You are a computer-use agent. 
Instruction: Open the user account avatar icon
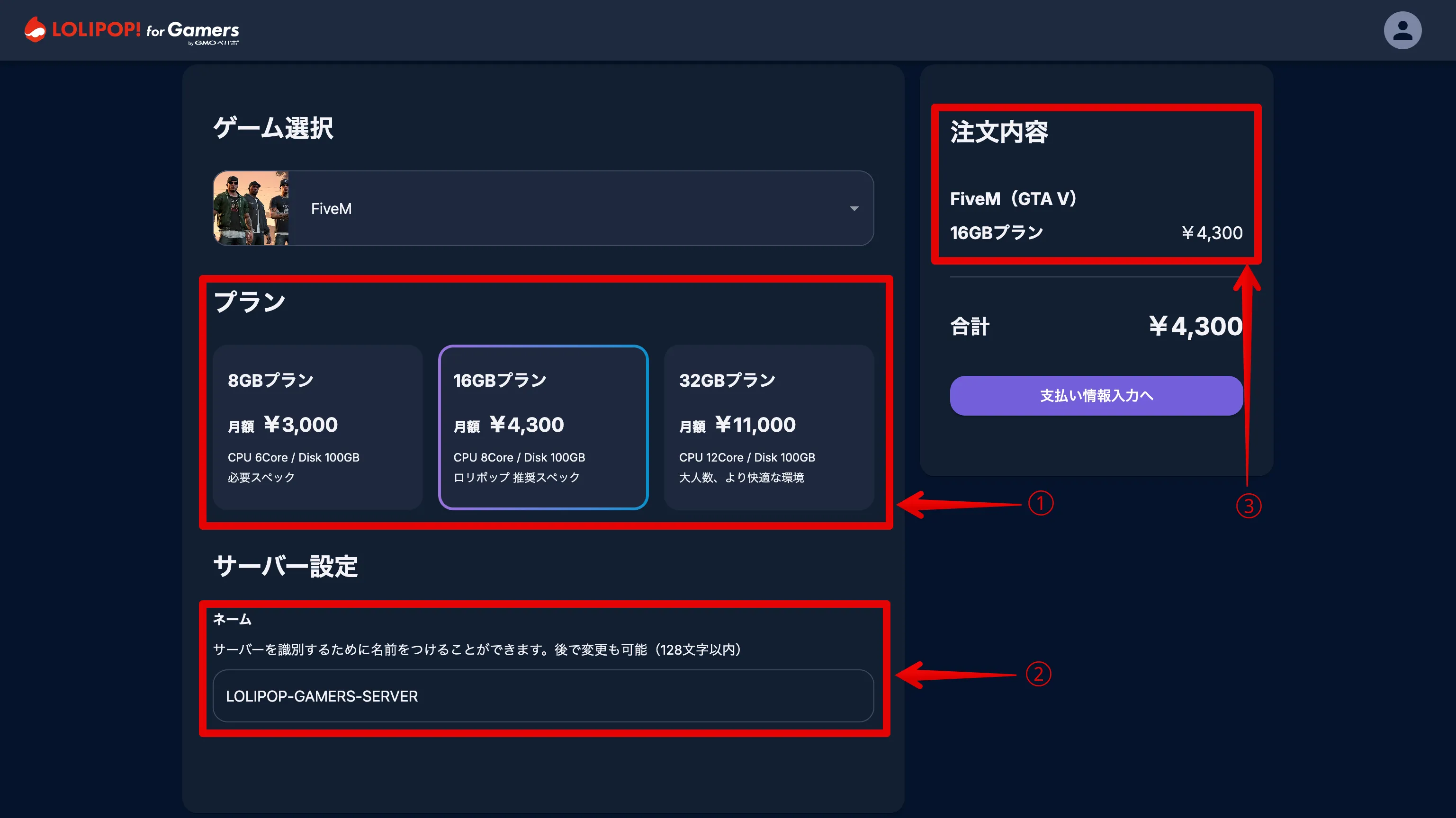(1402, 30)
